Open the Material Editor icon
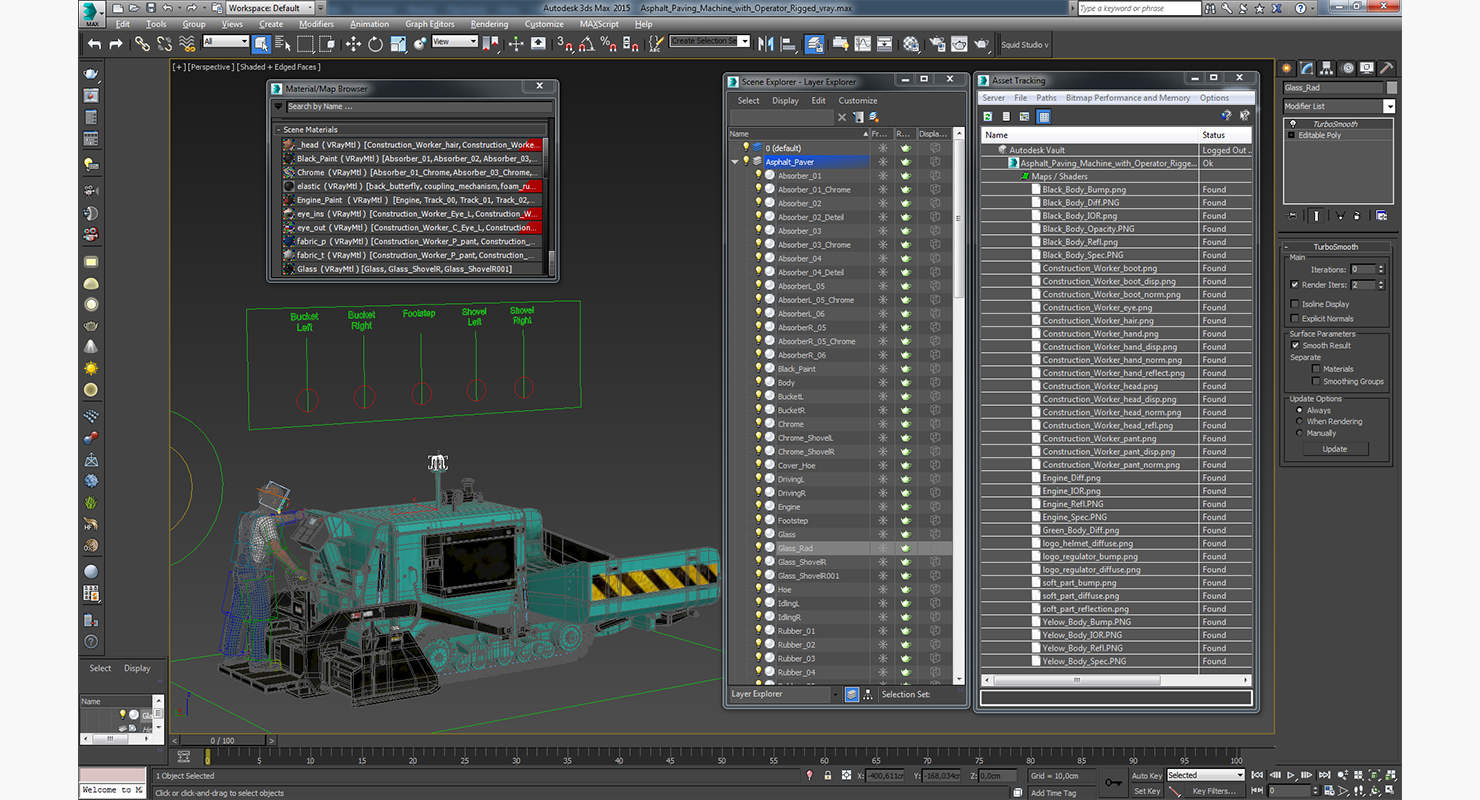Image resolution: width=1480 pixels, height=800 pixels. pyautogui.click(x=911, y=44)
